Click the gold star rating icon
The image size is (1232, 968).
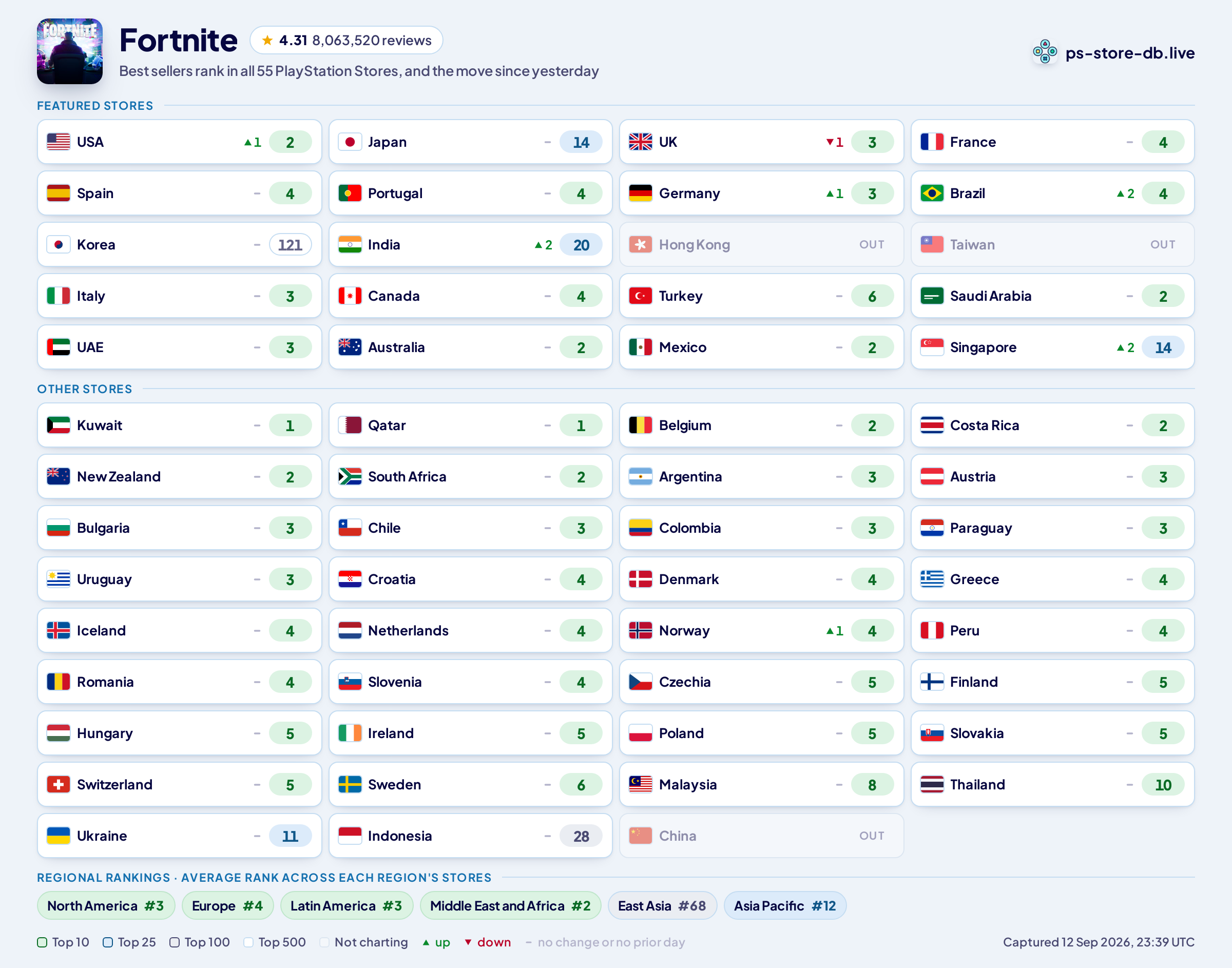click(x=267, y=40)
